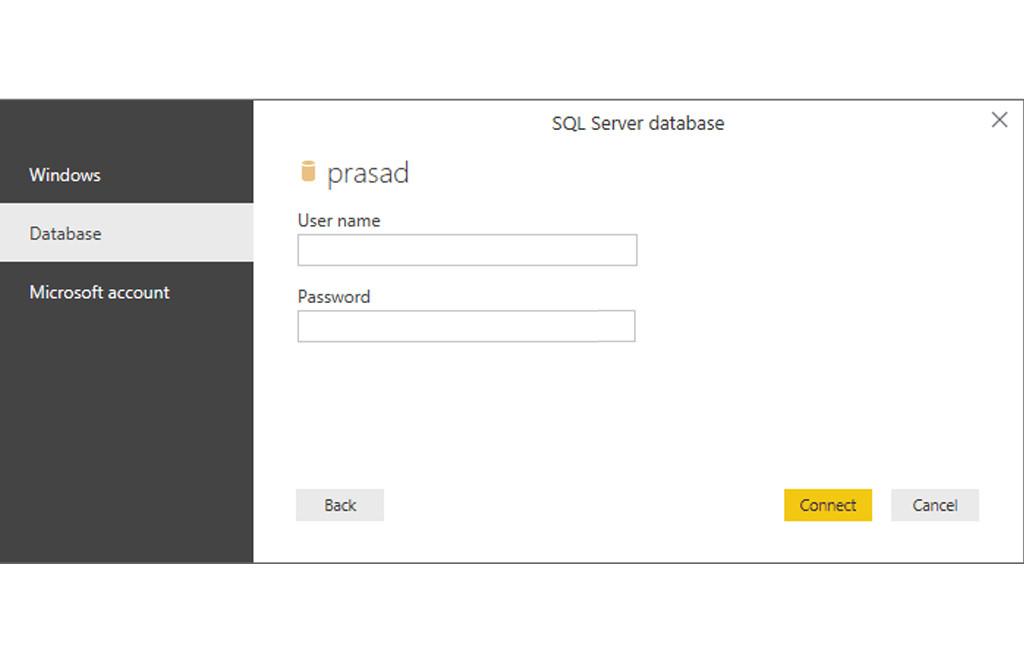
Task: Click the prasad server name text
Action: point(368,174)
